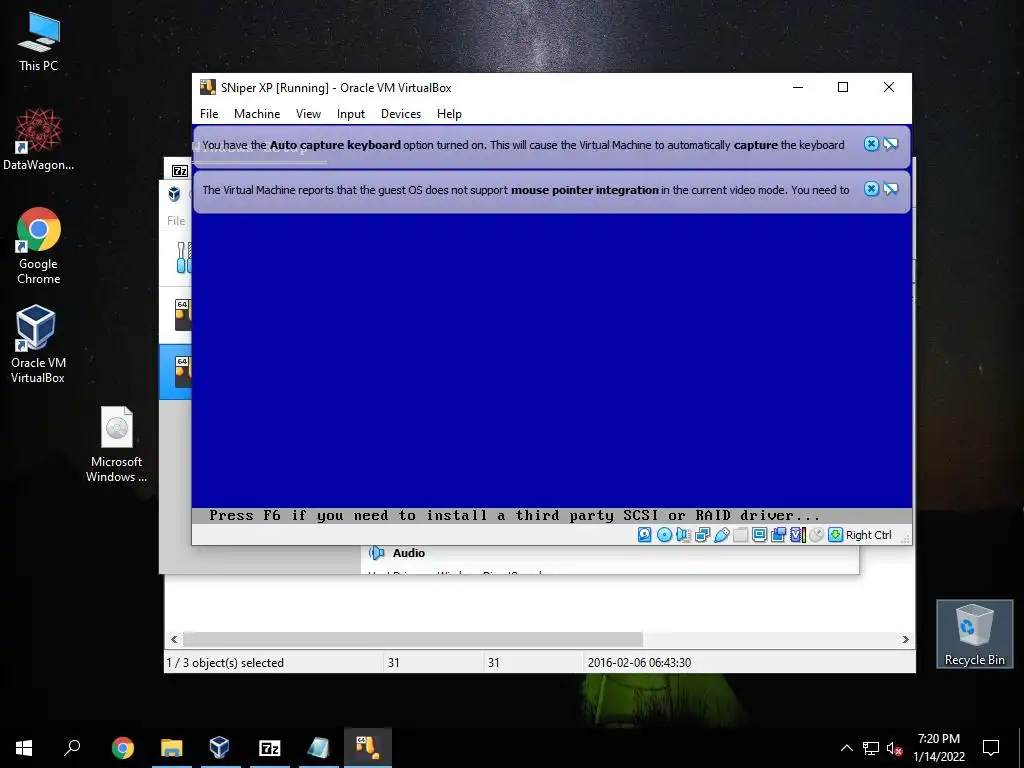Image resolution: width=1024 pixels, height=768 pixels.
Task: Click the mouse integration indicator icon
Action: [x=816, y=535]
